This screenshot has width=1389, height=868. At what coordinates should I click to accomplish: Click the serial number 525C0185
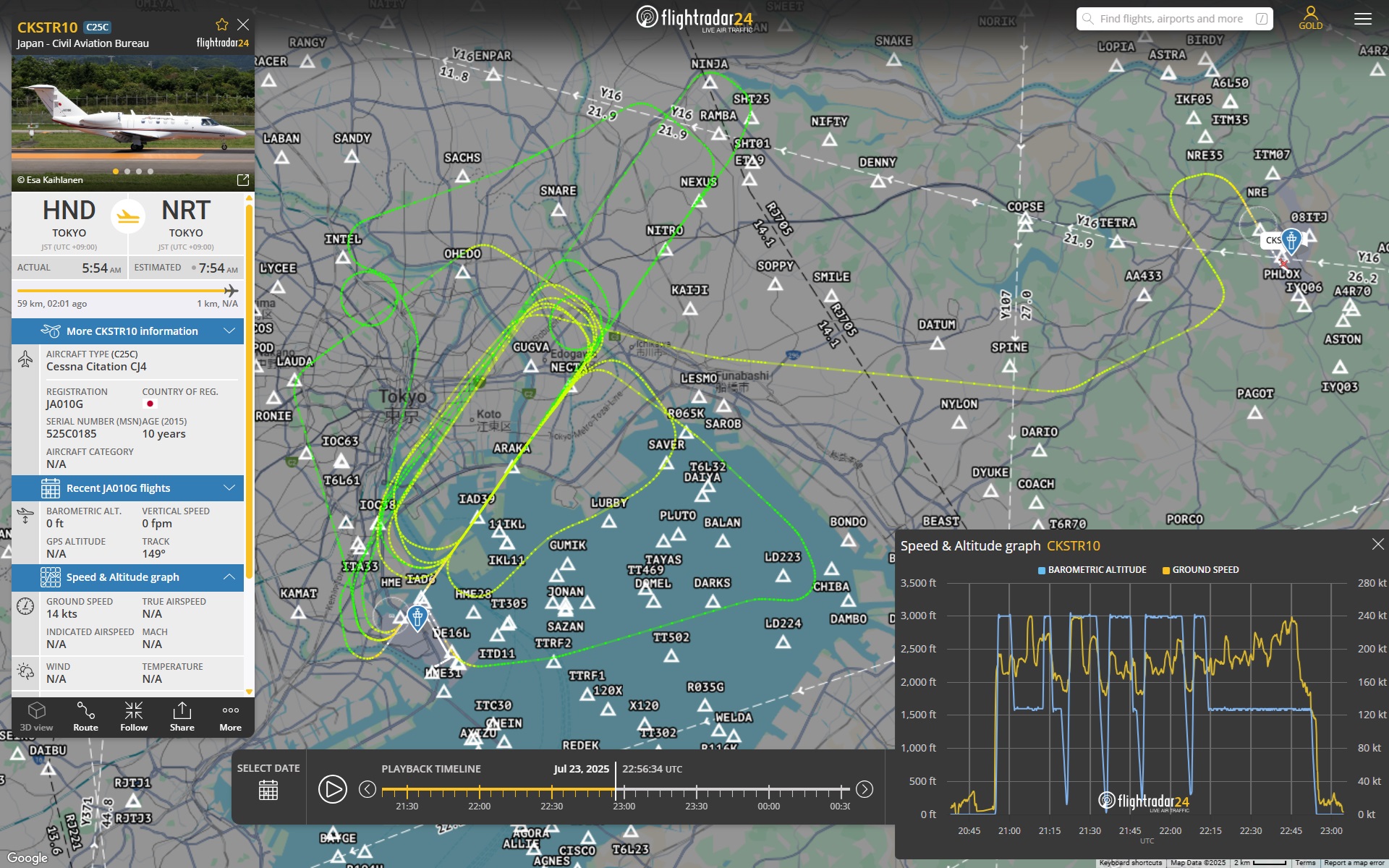71,434
